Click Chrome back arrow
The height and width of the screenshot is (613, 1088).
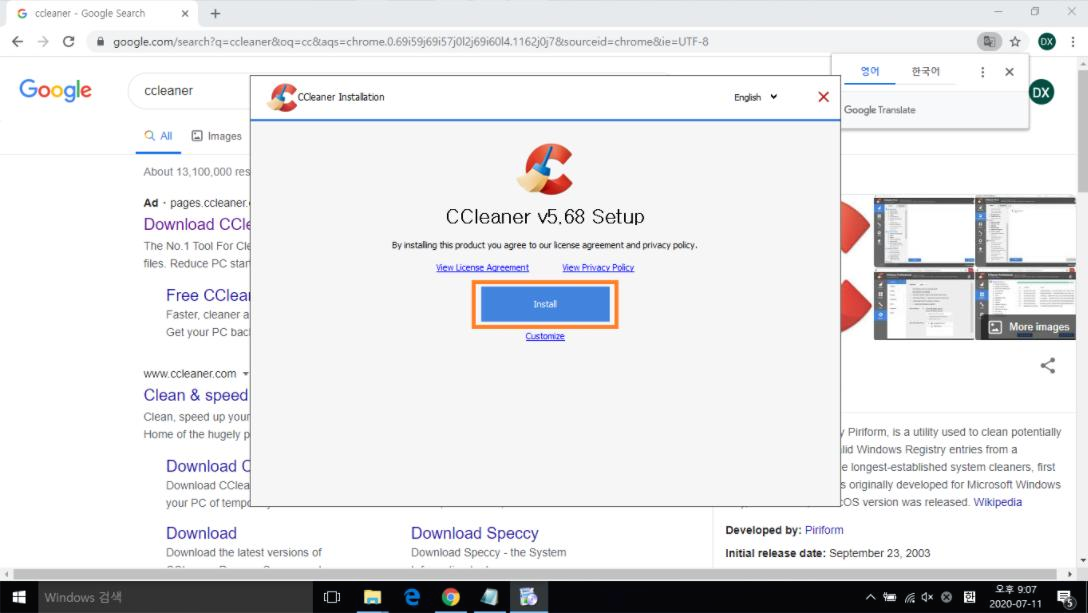17,42
